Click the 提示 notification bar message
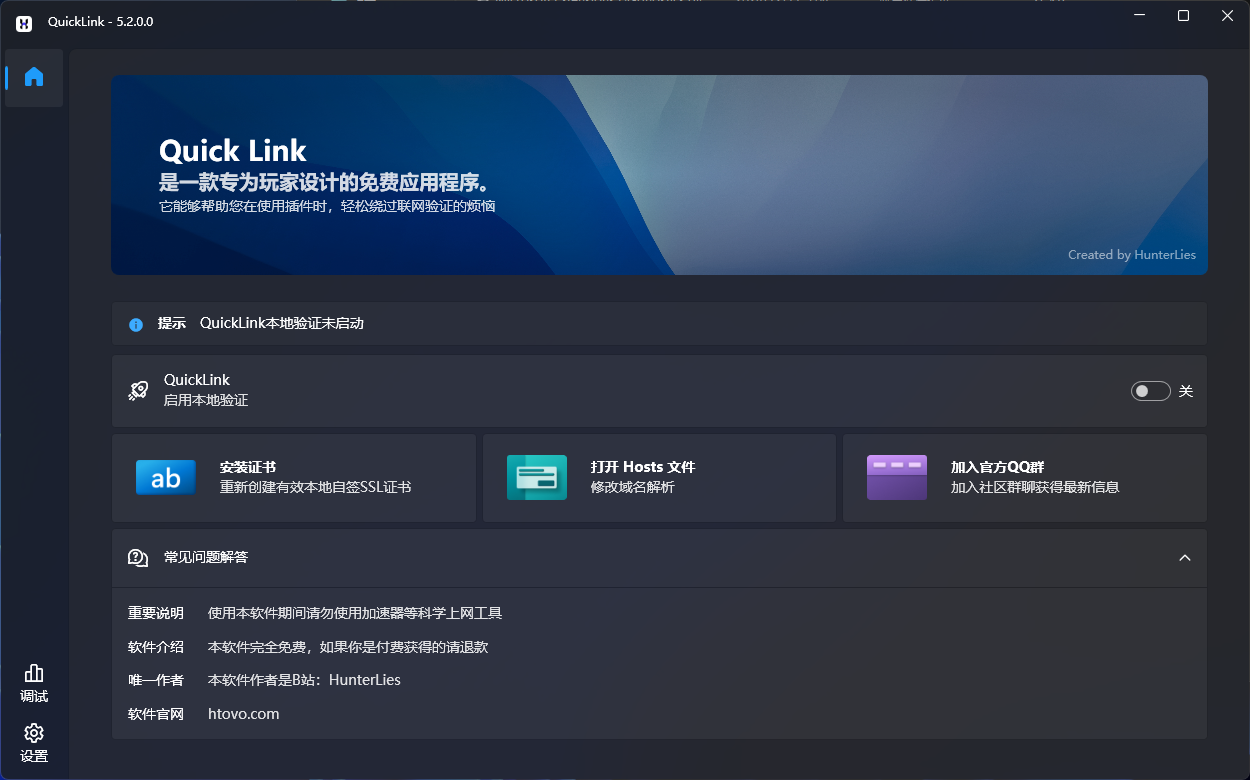1250x780 pixels. pos(281,324)
